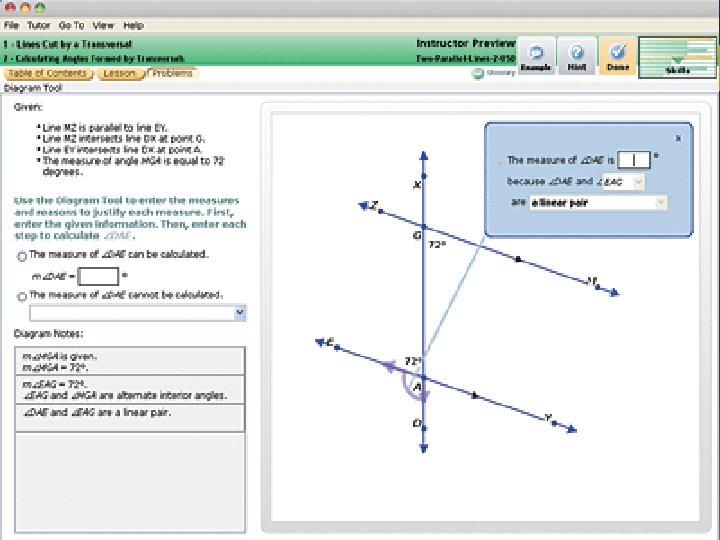Open the Example tool
Image resolution: width=720 pixels, height=540 pixels.
[536, 56]
